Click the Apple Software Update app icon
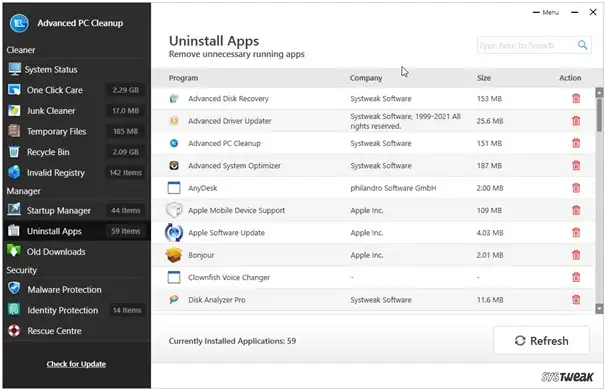 tap(174, 233)
